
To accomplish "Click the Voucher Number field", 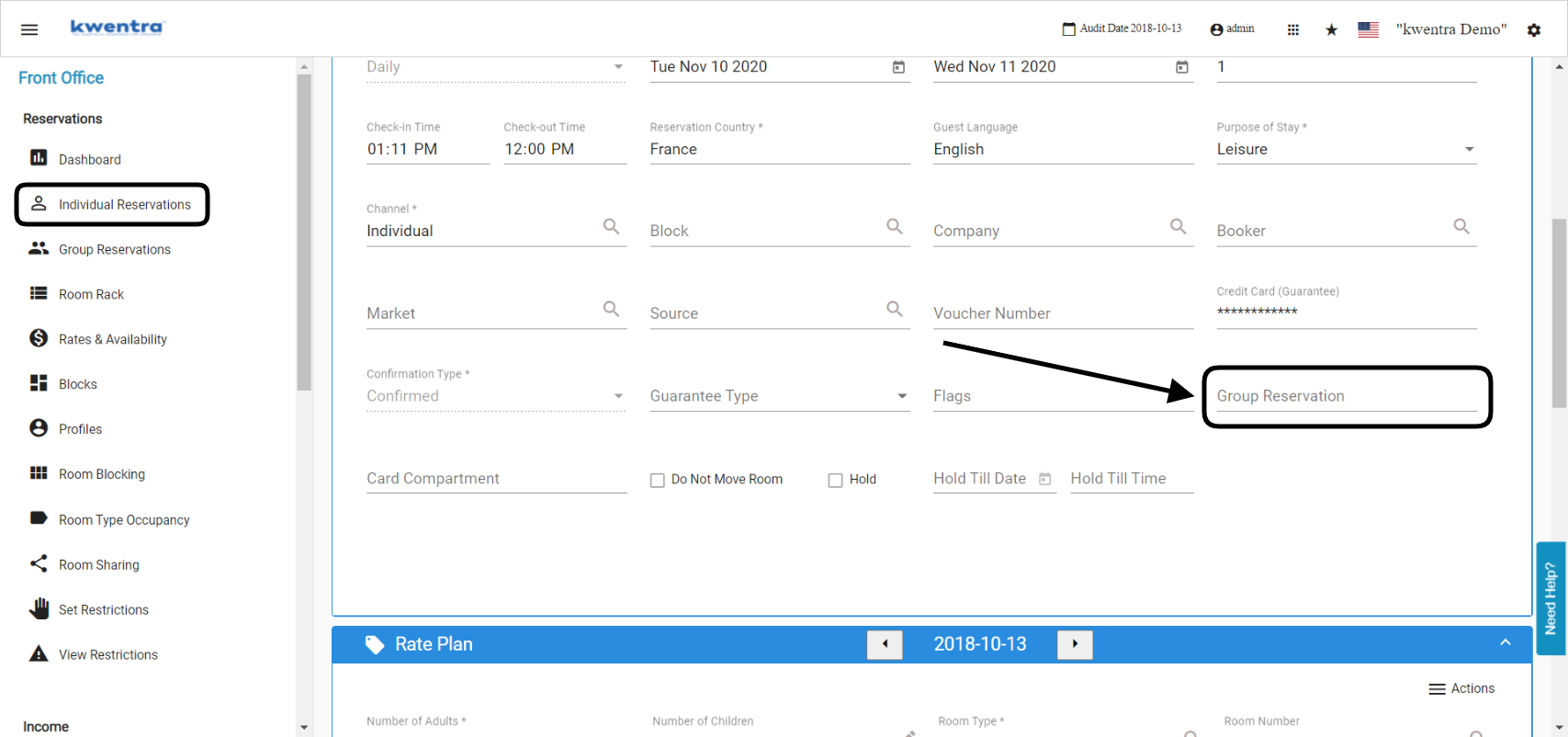I will [1064, 313].
